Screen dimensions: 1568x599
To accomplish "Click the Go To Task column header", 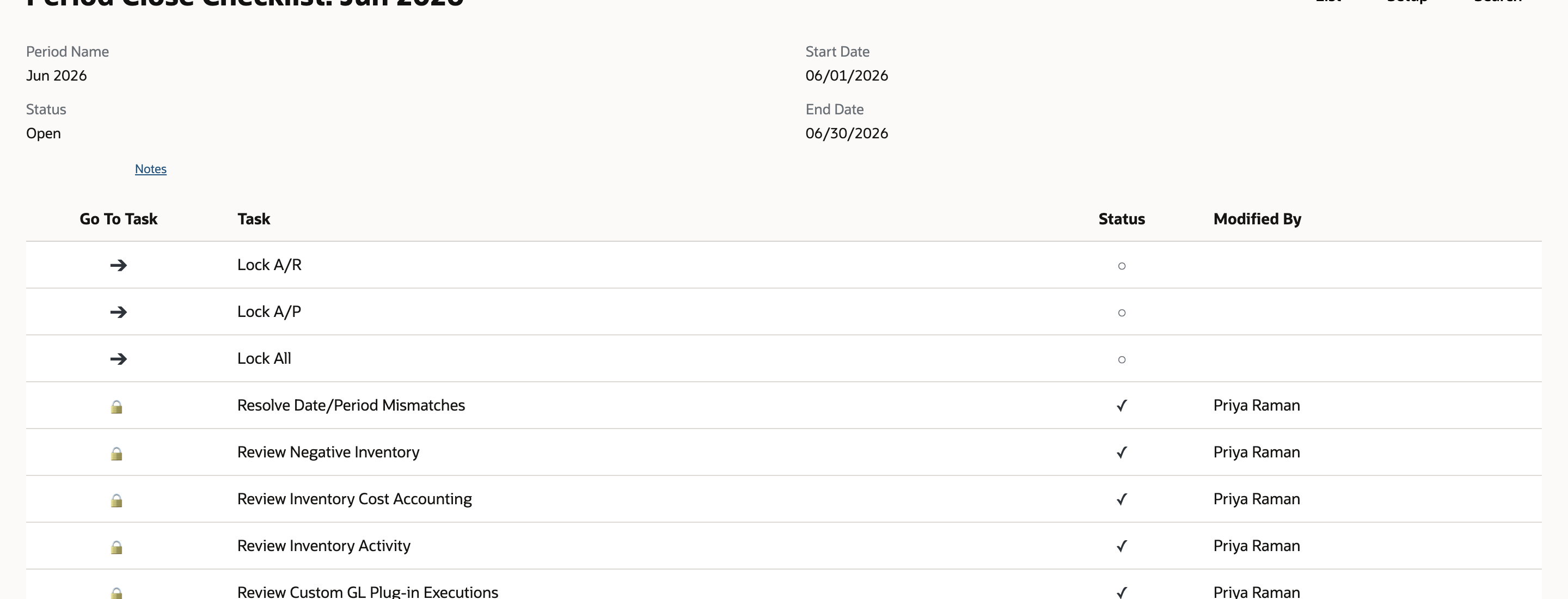I will tap(118, 219).
